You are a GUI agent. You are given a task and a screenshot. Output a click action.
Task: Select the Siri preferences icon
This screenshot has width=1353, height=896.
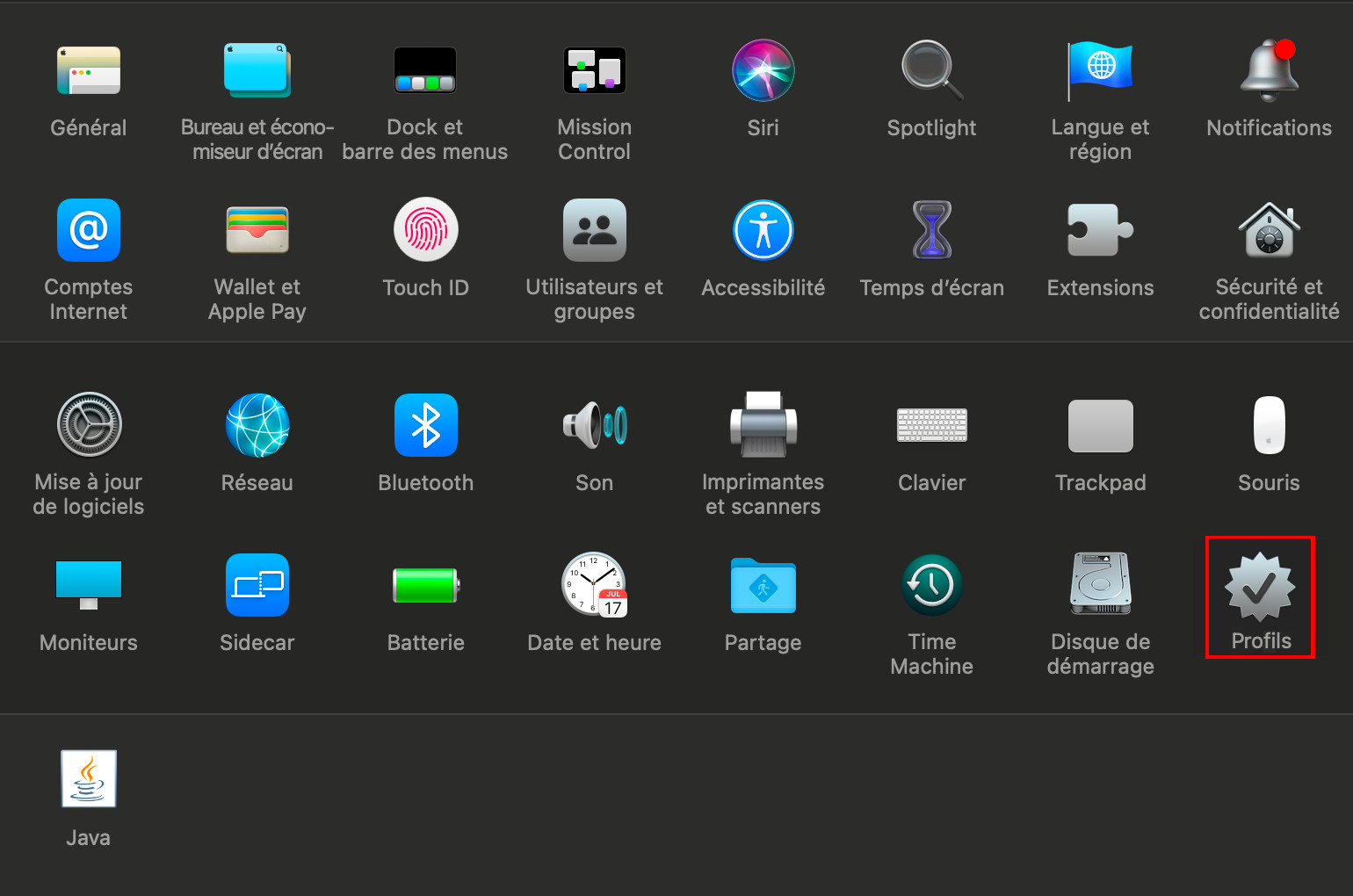coord(763,72)
